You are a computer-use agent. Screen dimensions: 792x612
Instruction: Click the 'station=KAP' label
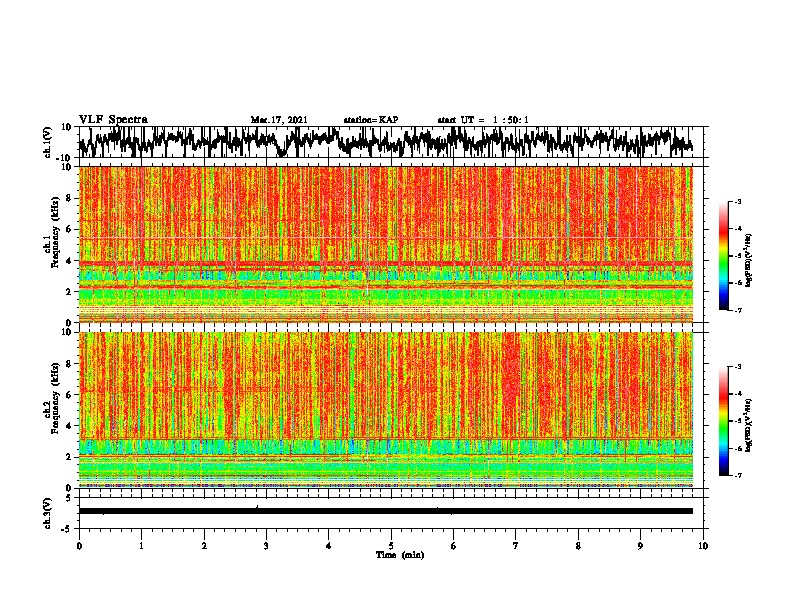(371, 120)
